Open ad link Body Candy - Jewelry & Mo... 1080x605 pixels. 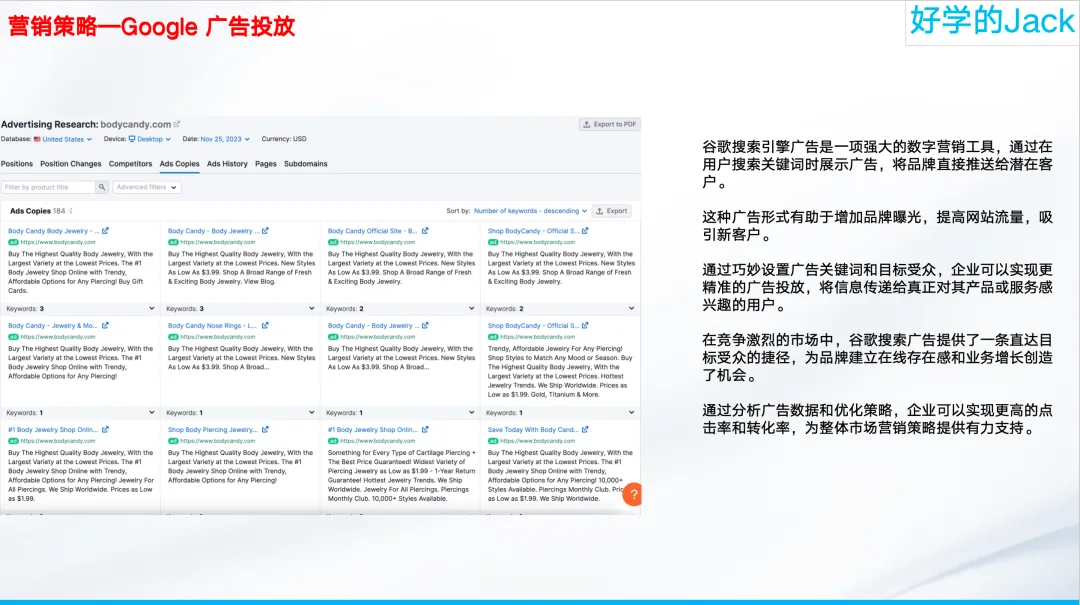(x=52, y=325)
